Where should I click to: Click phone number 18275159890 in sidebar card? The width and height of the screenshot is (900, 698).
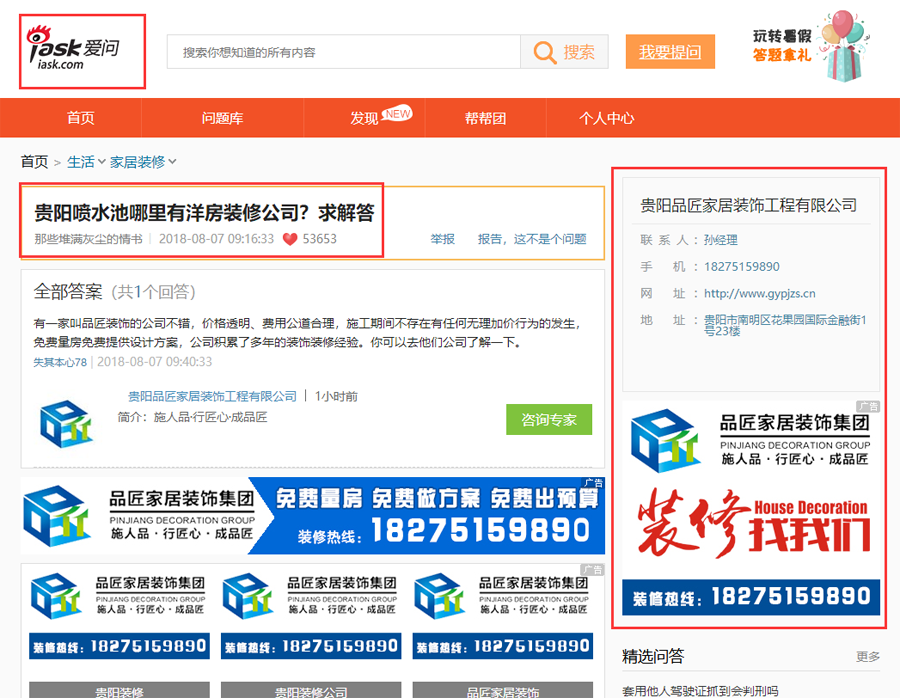(742, 266)
